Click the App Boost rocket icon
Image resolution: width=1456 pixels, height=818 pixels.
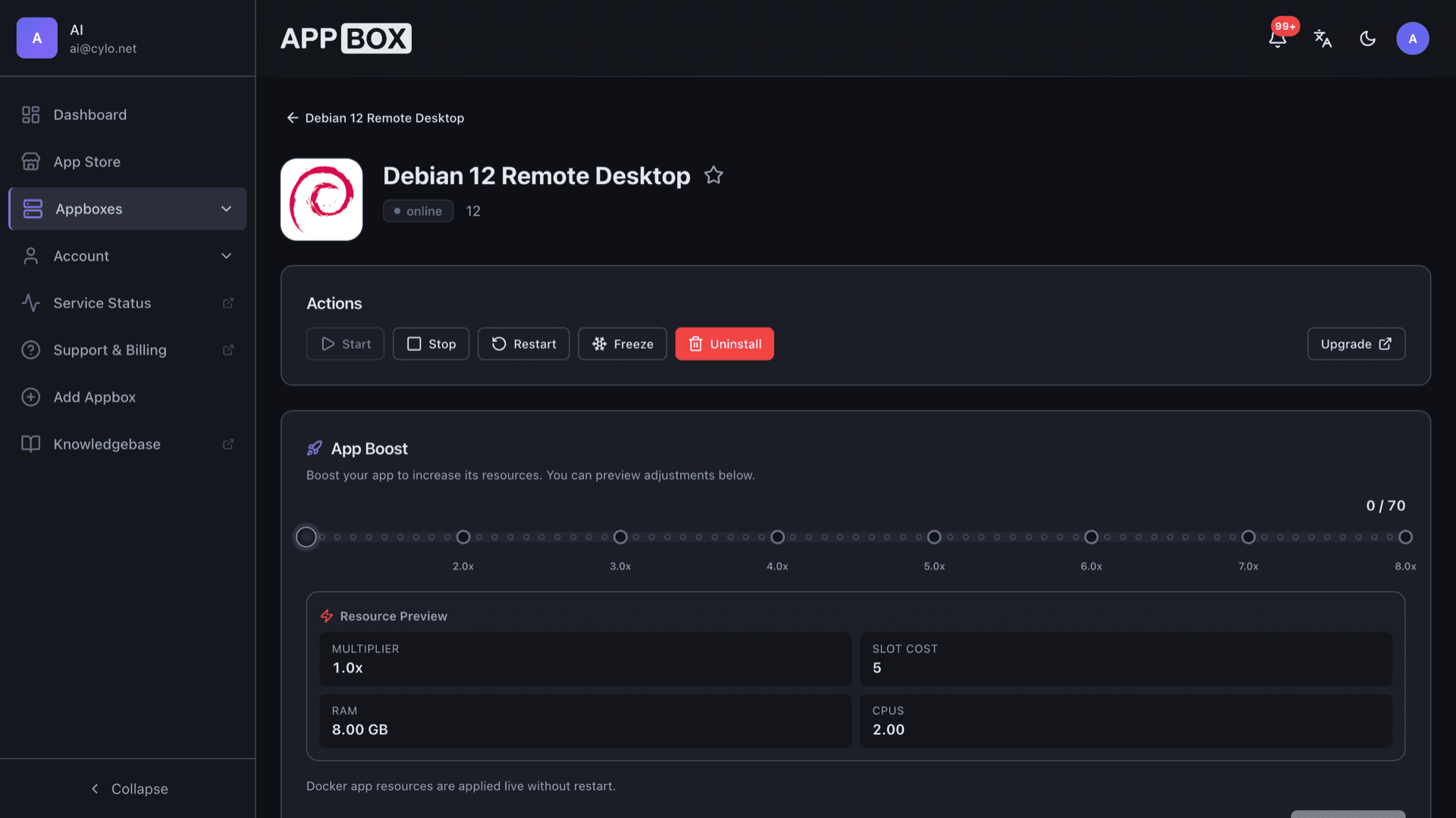point(314,449)
